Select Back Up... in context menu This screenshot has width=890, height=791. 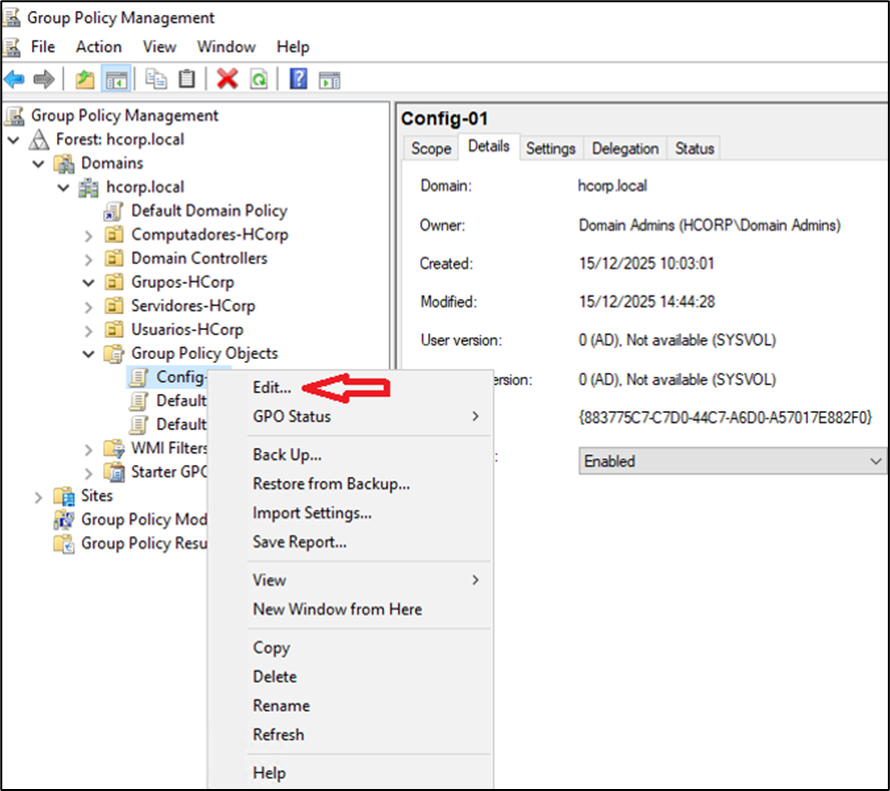287,455
